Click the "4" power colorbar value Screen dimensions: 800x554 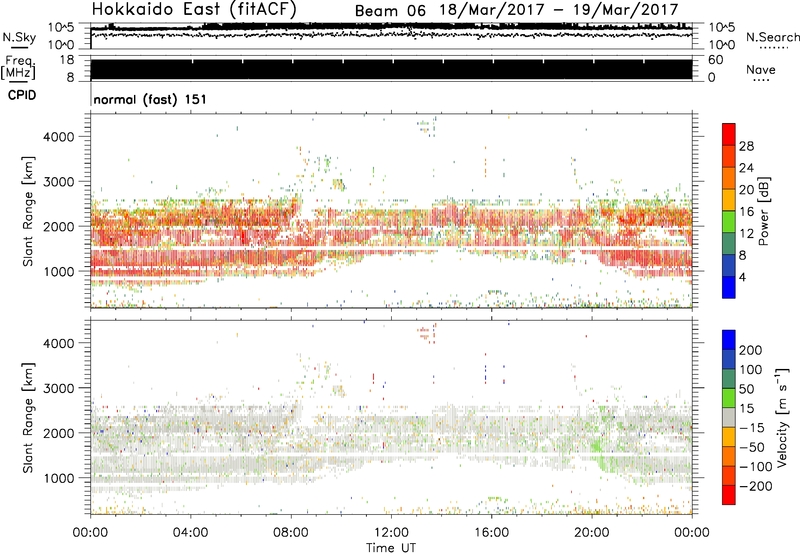tap(742, 277)
